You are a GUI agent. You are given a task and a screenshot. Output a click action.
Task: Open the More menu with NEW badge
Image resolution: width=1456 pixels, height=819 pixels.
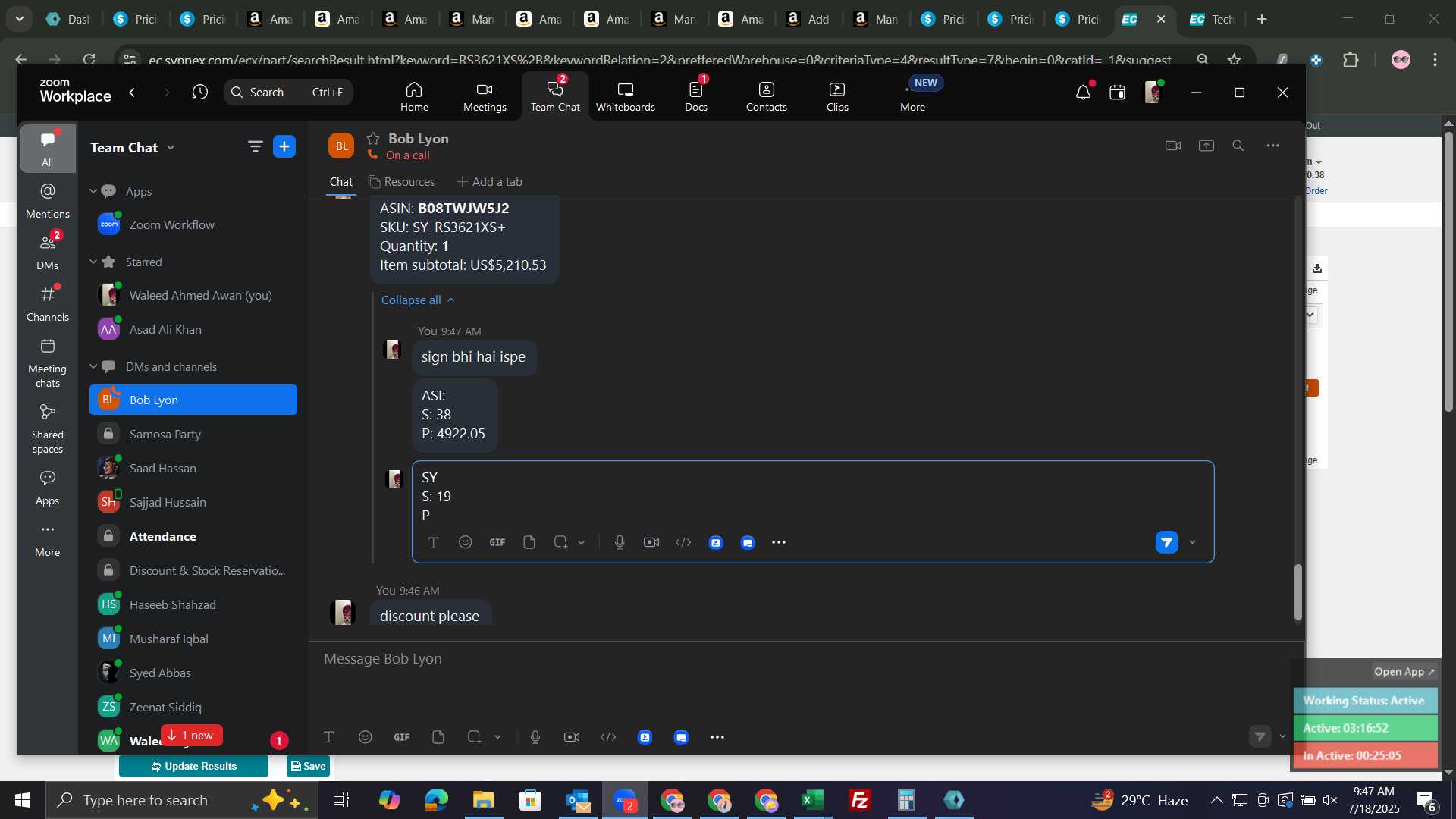tap(912, 96)
